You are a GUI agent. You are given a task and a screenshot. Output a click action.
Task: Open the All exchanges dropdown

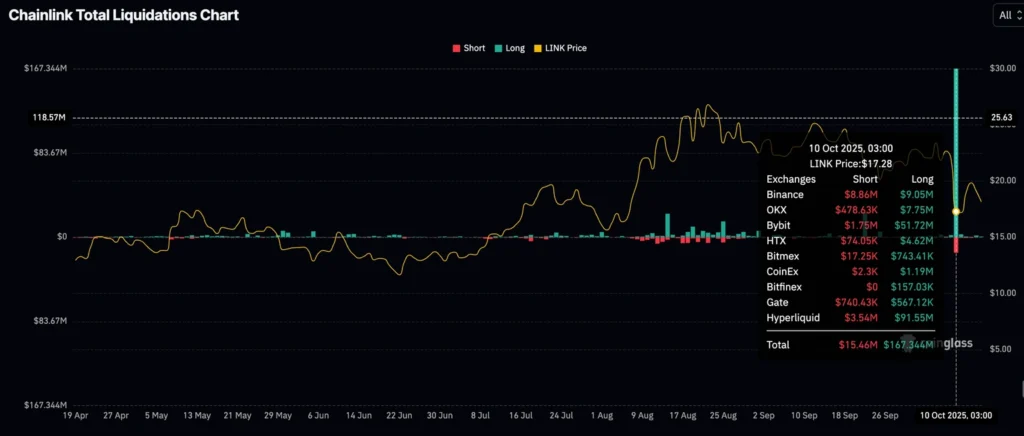[x=1006, y=14]
